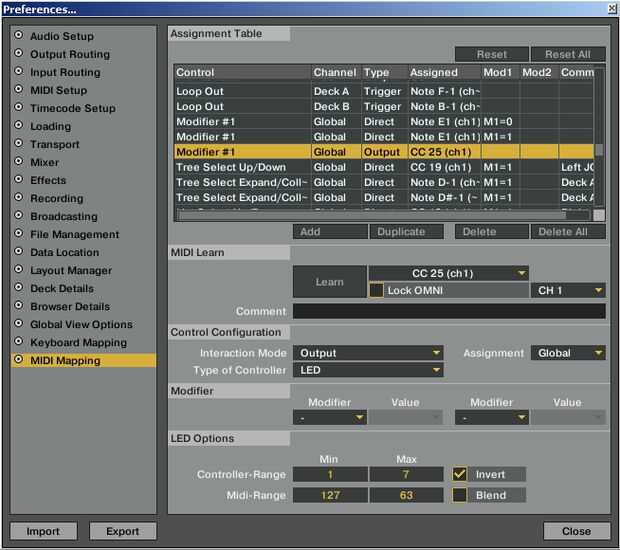This screenshot has width=620, height=550.
Task: Click the Channel column header
Action: click(x=336, y=73)
